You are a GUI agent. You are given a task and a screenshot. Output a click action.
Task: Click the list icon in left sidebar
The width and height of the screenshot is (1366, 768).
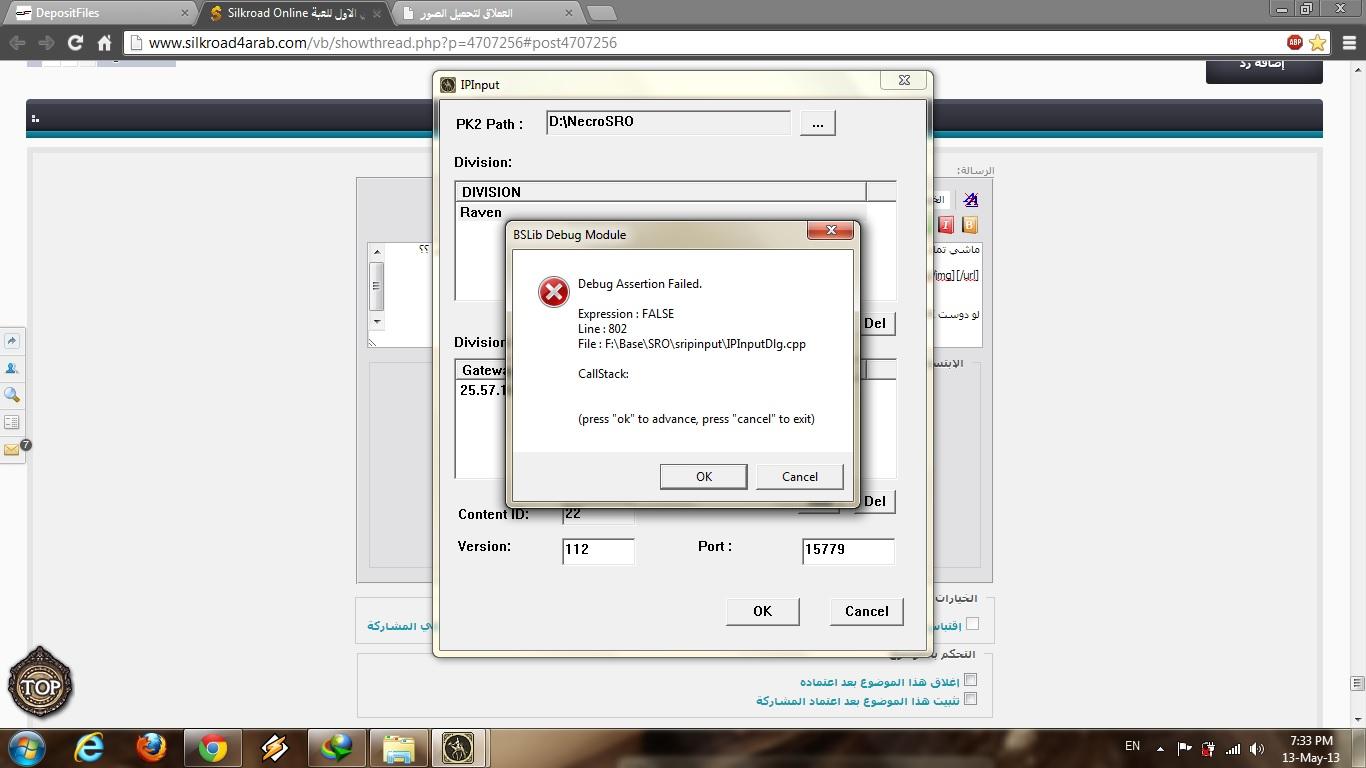12,423
